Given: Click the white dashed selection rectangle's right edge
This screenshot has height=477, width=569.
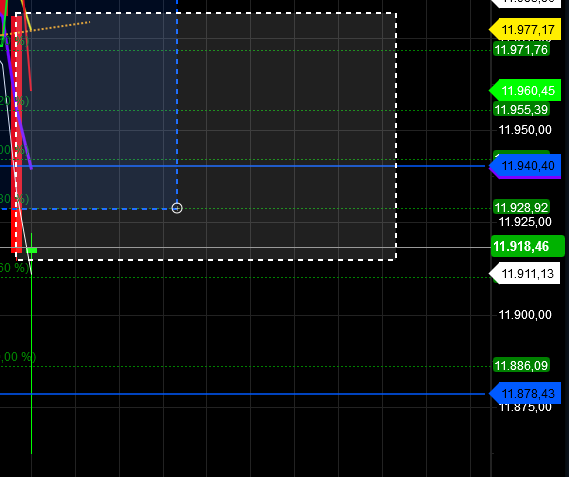Looking at the screenshot, I should tap(396, 136).
